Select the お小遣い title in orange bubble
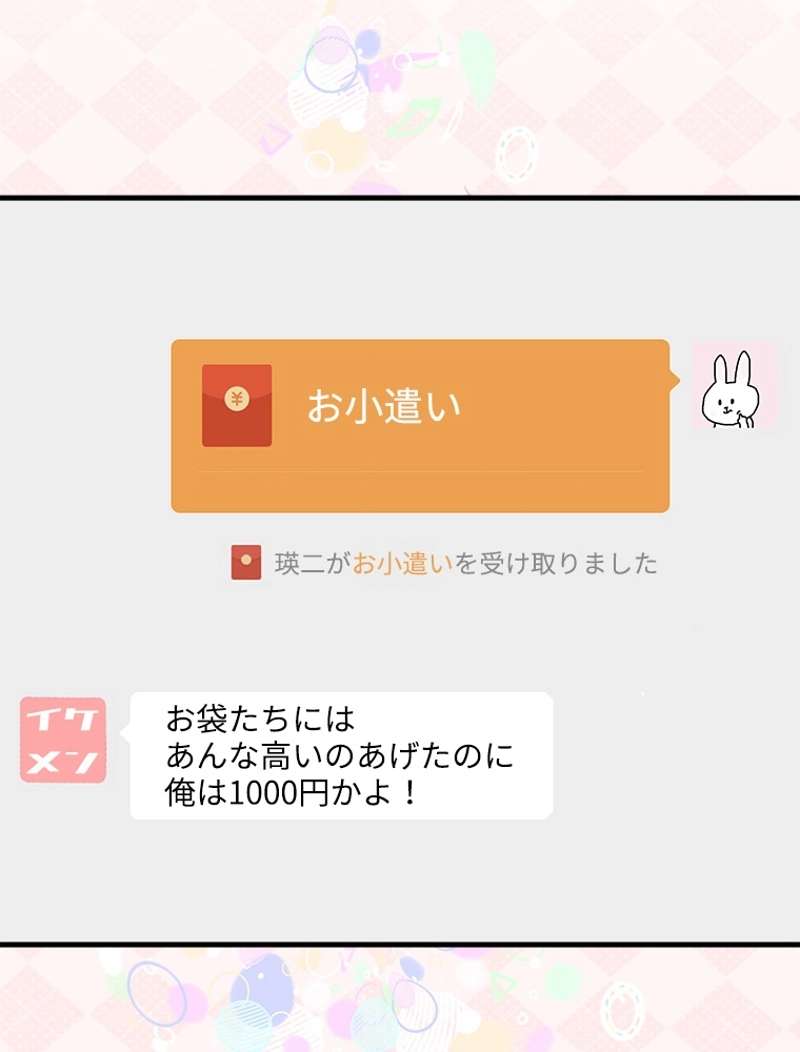800x1052 pixels. tap(384, 407)
